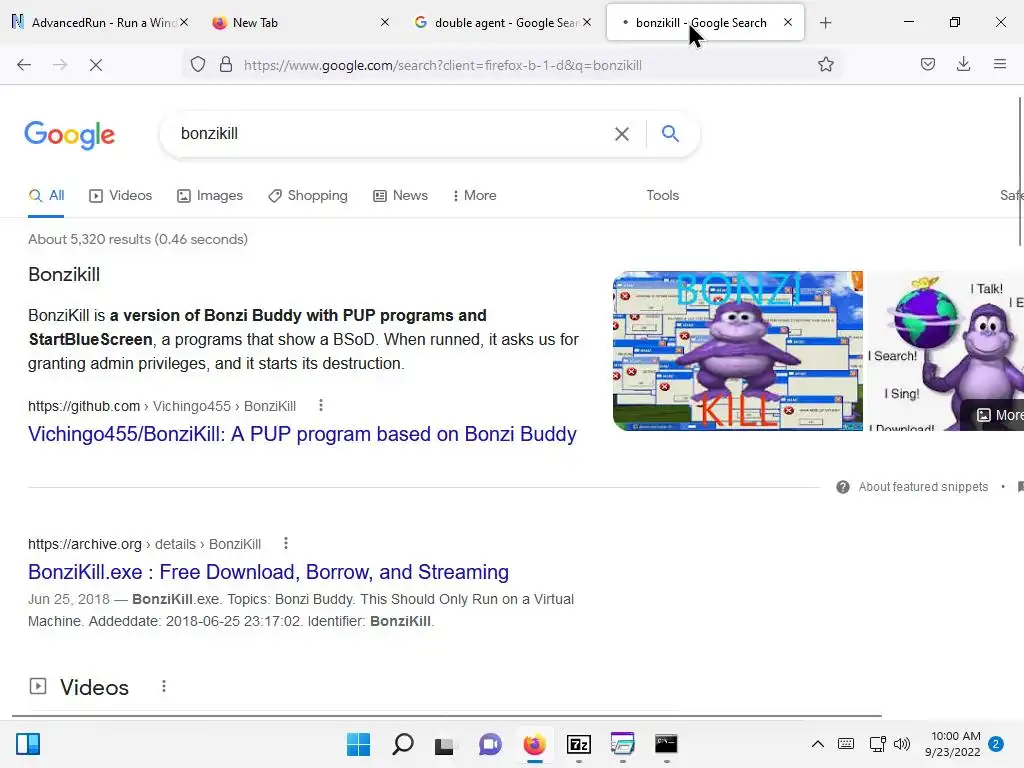Image resolution: width=1024 pixels, height=768 pixels.
Task: Select the All results filter
Action: click(46, 195)
